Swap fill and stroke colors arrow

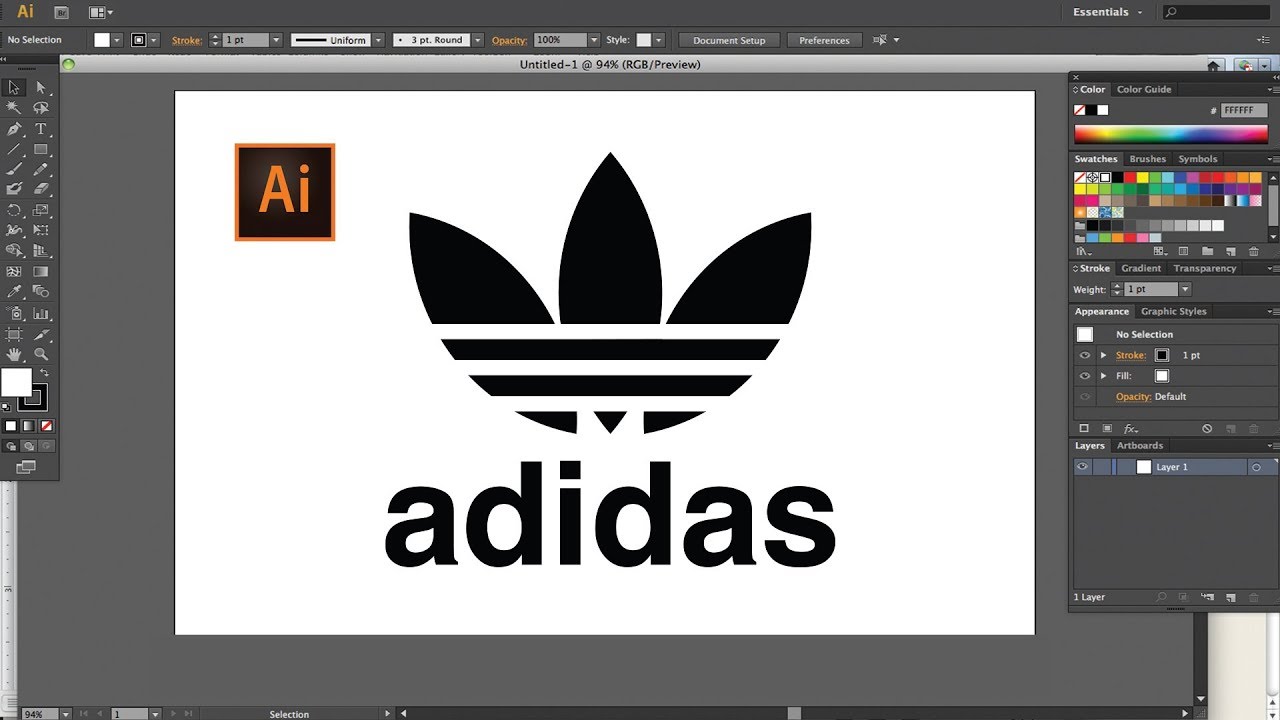coord(44,373)
